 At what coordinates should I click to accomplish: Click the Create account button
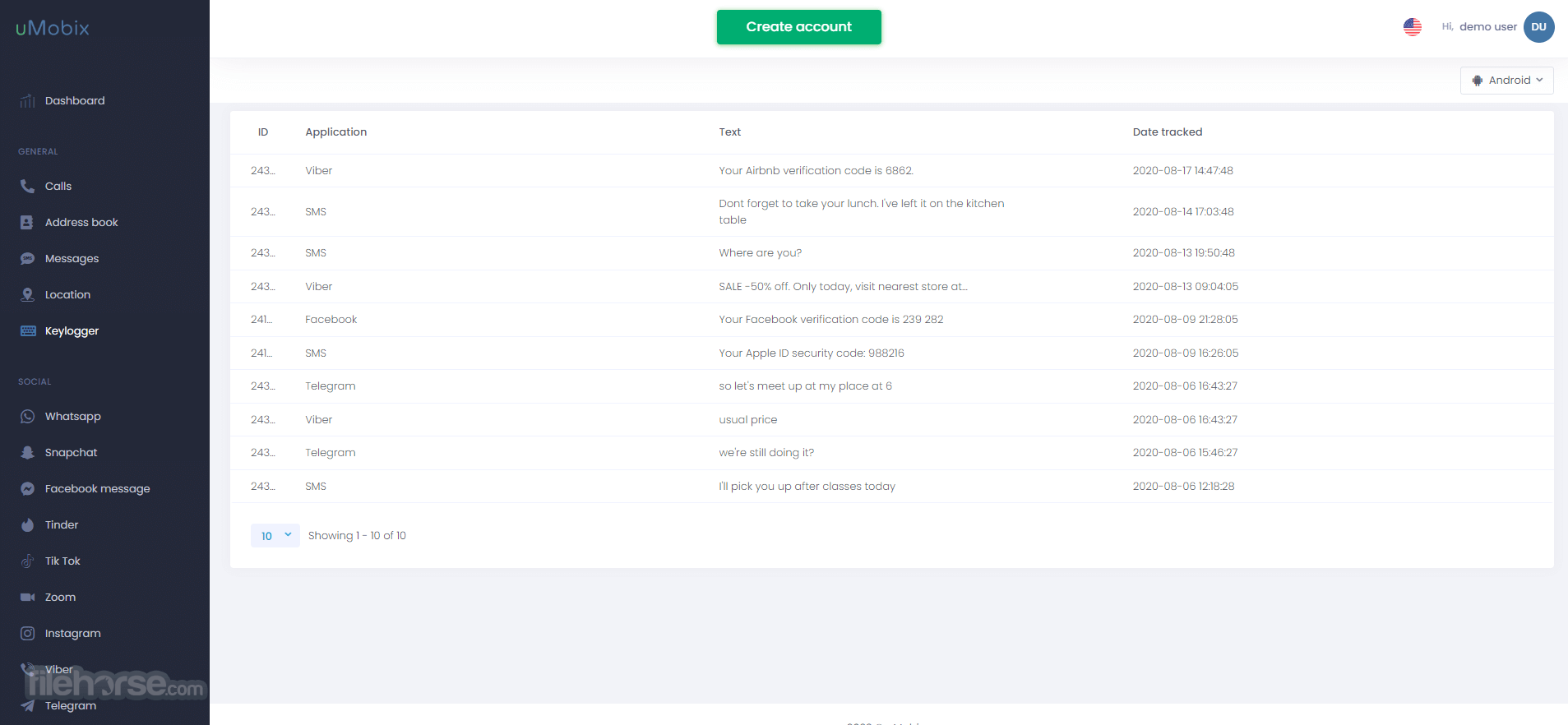pyautogui.click(x=799, y=27)
